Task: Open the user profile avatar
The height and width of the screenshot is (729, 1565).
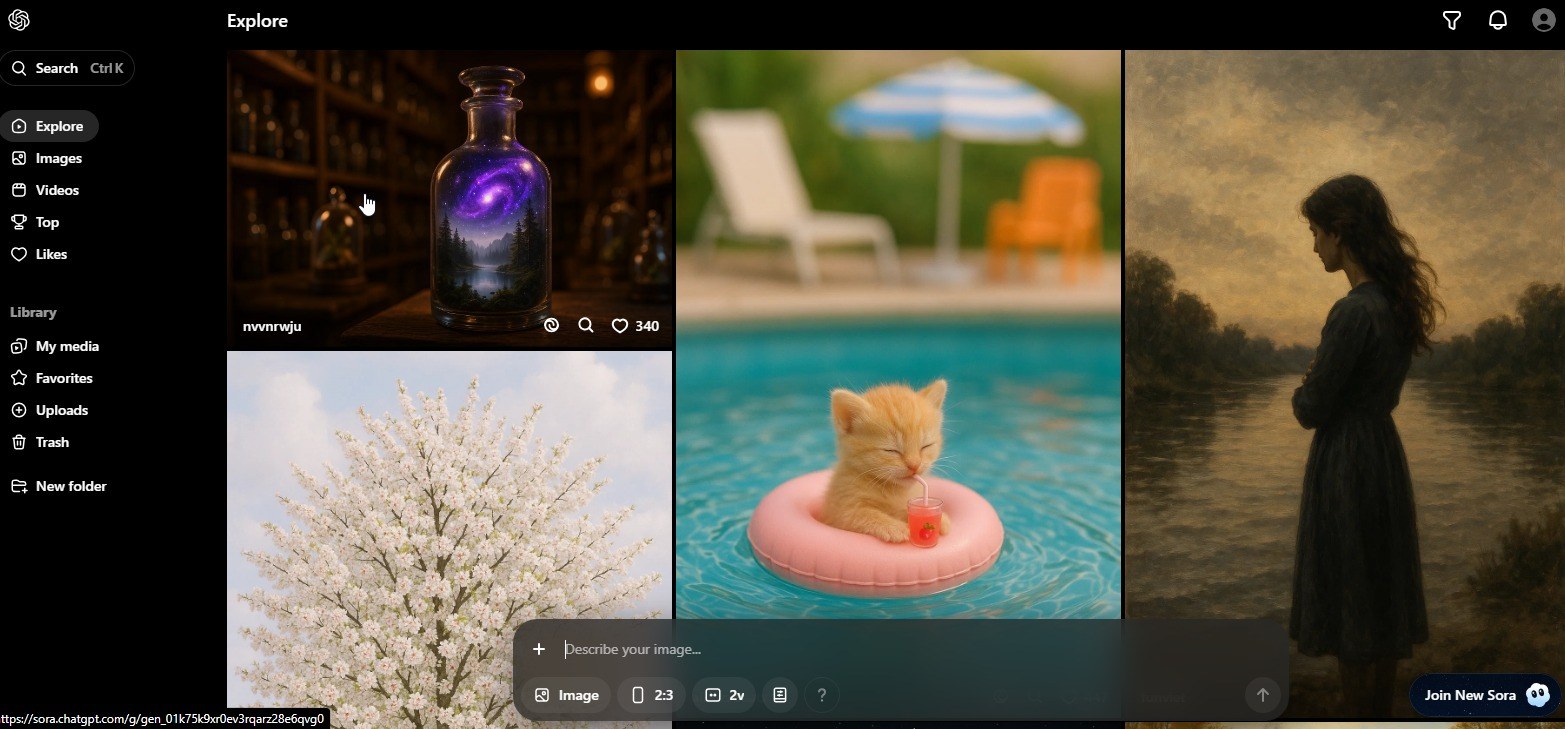Action: click(x=1543, y=20)
